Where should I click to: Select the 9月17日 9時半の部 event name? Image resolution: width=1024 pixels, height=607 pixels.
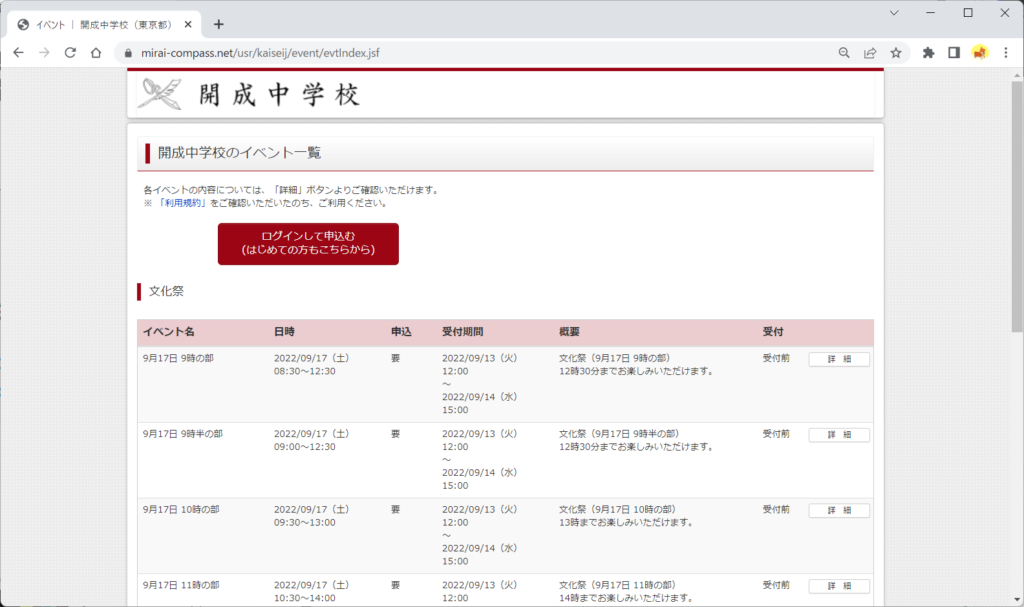183,434
